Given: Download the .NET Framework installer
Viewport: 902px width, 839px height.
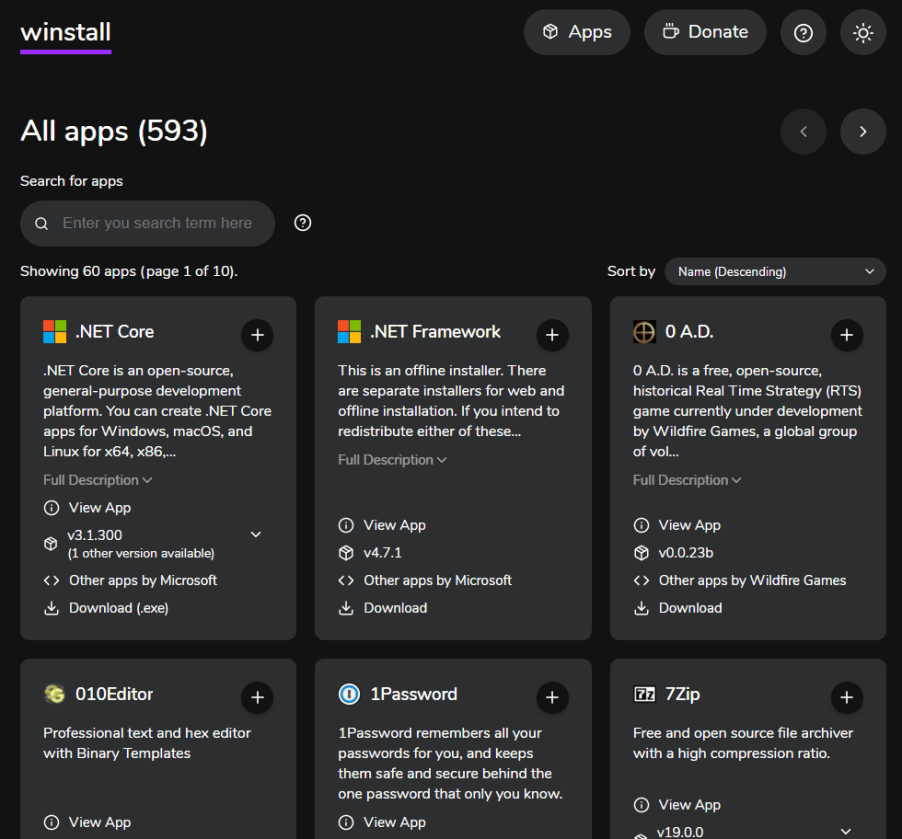Looking at the screenshot, I should [x=383, y=608].
